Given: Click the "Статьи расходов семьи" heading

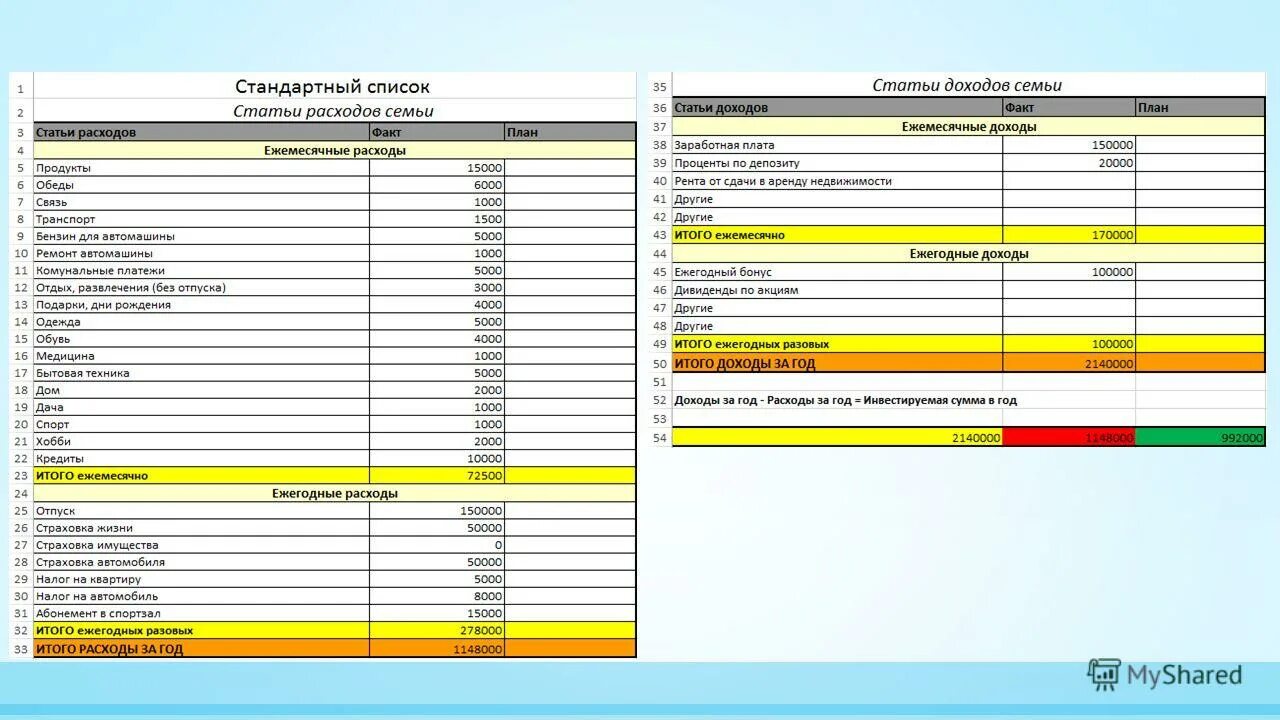Looking at the screenshot, I should coord(333,111).
